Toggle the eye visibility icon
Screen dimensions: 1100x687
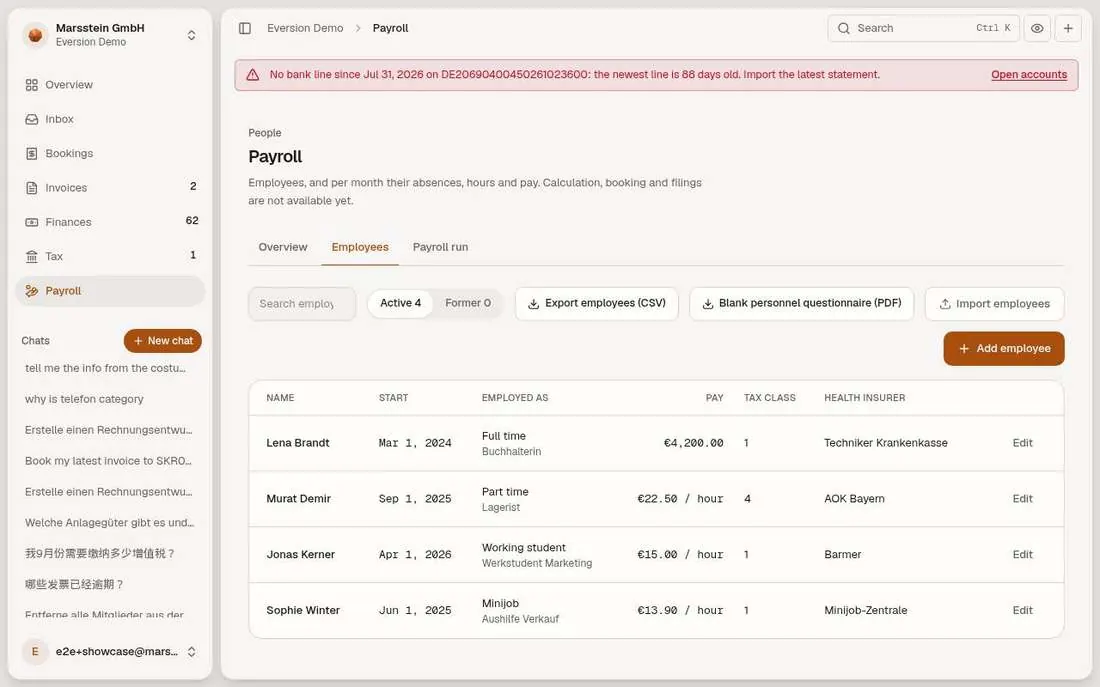pyautogui.click(x=1037, y=28)
